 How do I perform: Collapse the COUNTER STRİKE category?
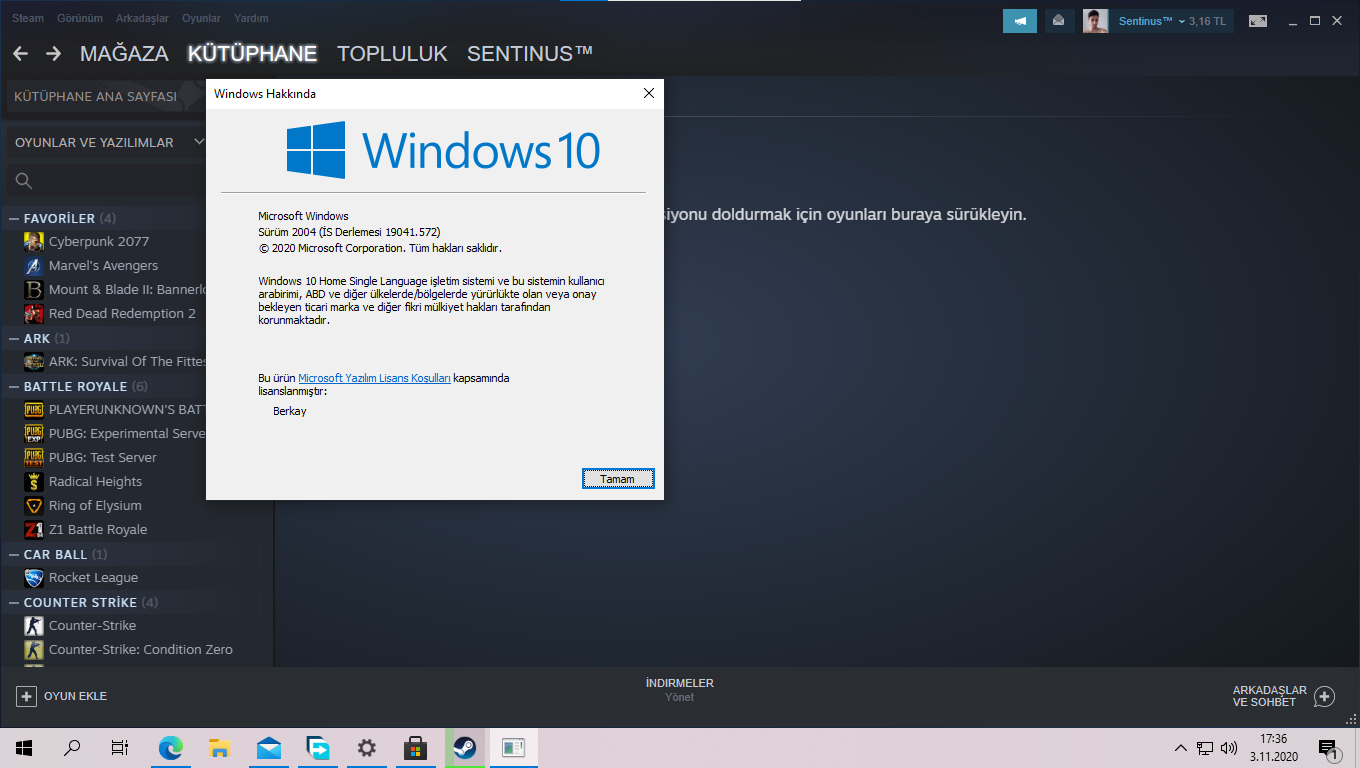[14, 602]
